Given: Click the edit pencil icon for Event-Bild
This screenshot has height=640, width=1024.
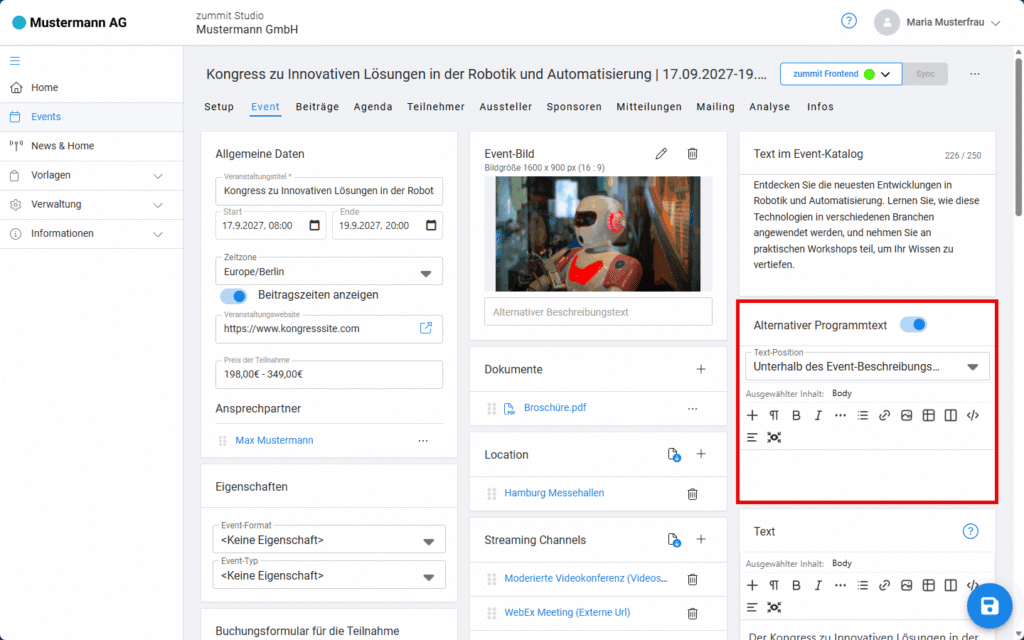Looking at the screenshot, I should tap(661, 154).
